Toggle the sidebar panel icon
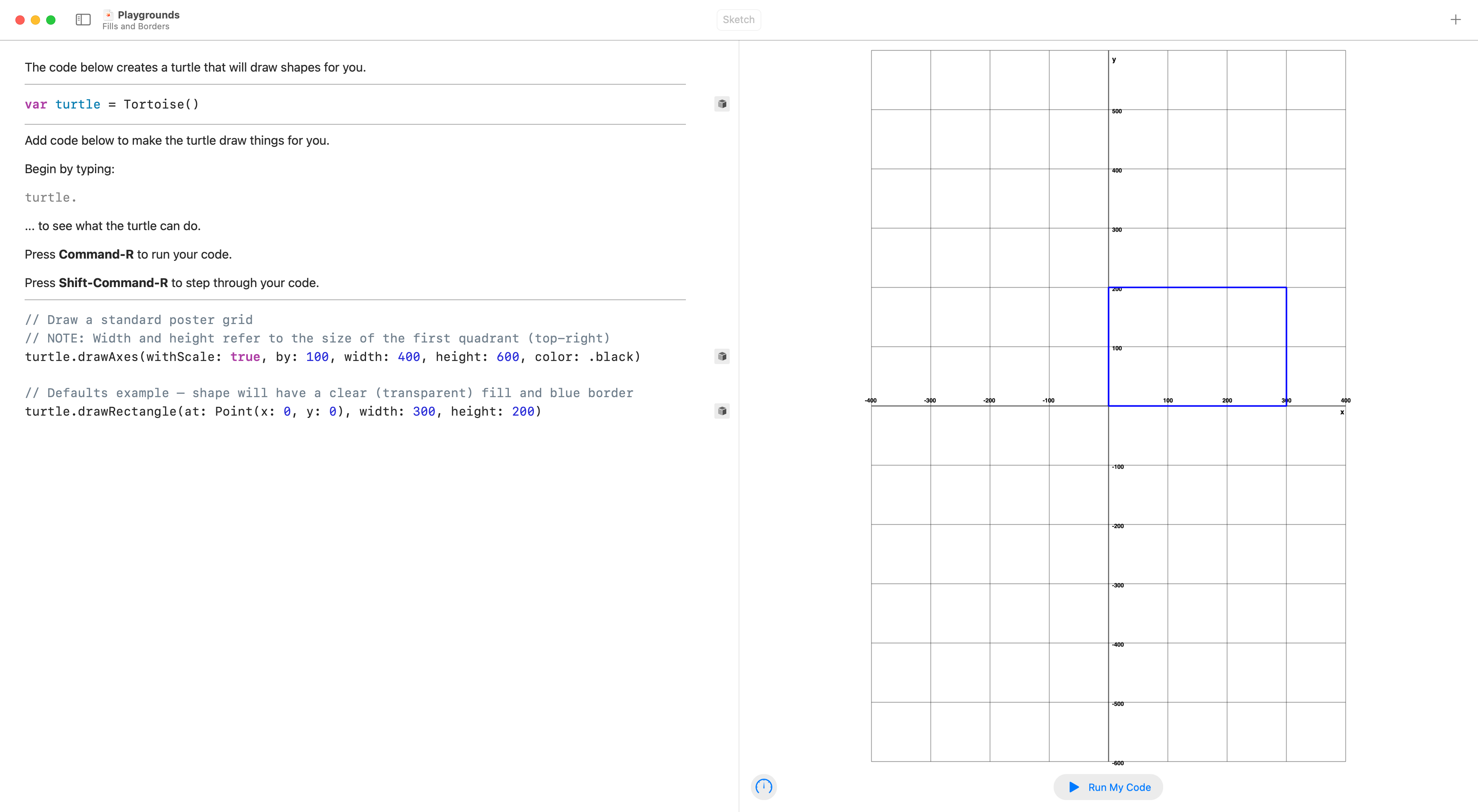 click(83, 20)
